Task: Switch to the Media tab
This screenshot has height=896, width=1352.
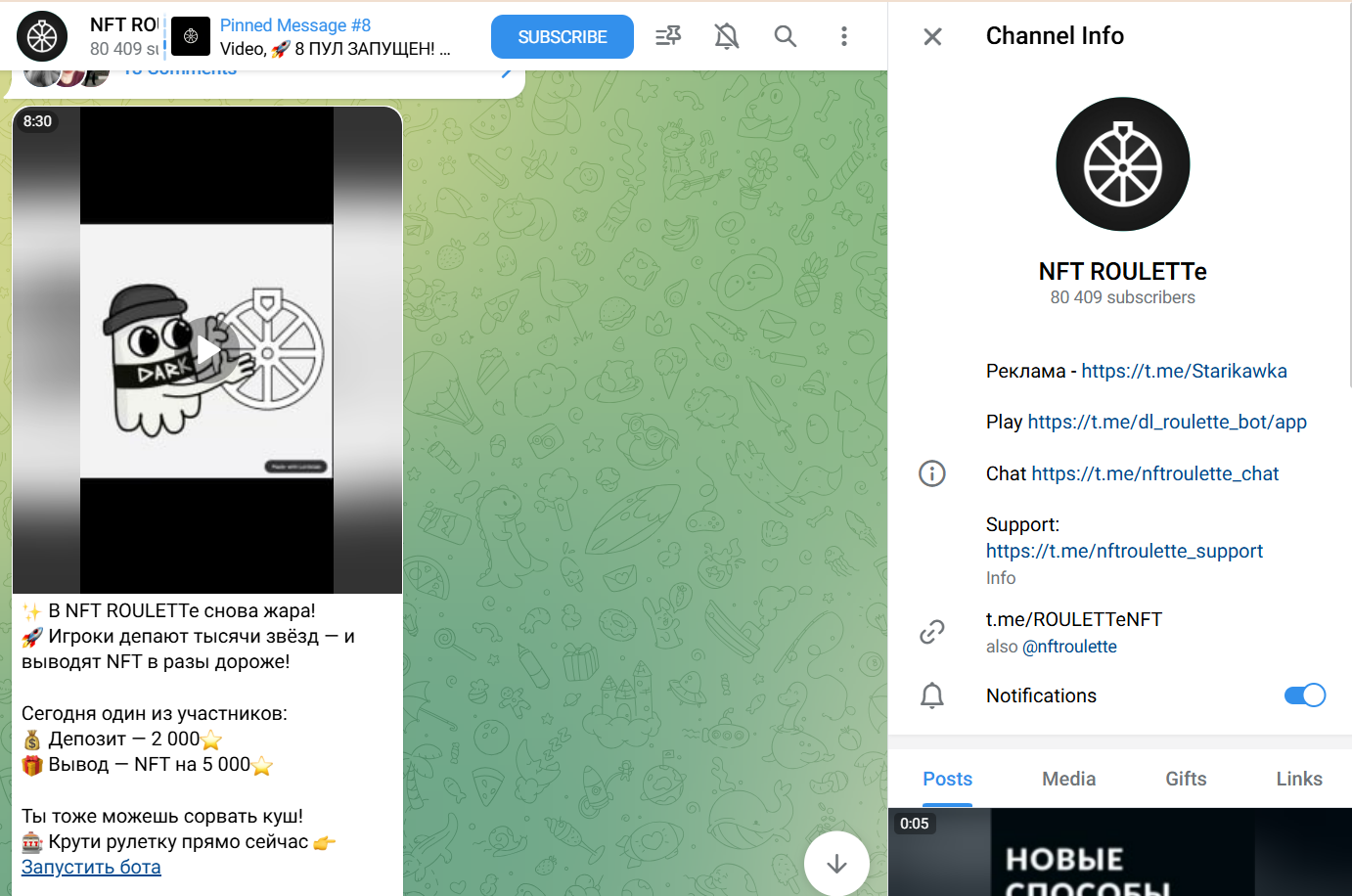Action: pos(1068,779)
